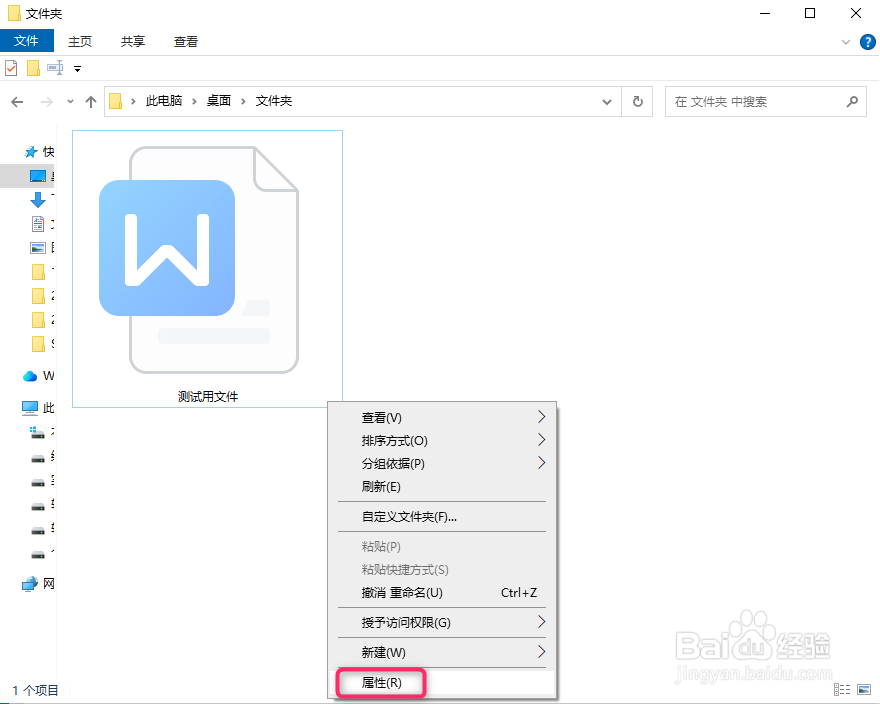Open the Customize Quick Access Toolbar dropdown
Screen dimensions: 880x704
click(77, 69)
